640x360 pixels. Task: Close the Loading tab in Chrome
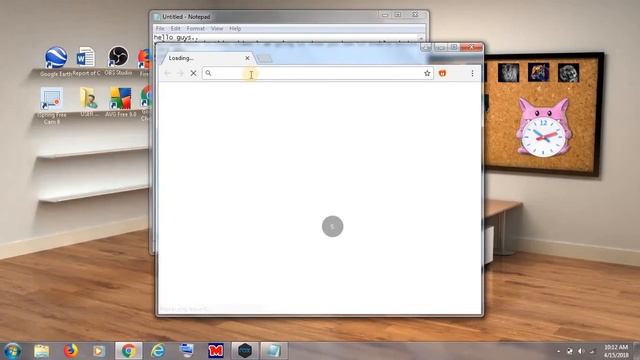point(247,58)
